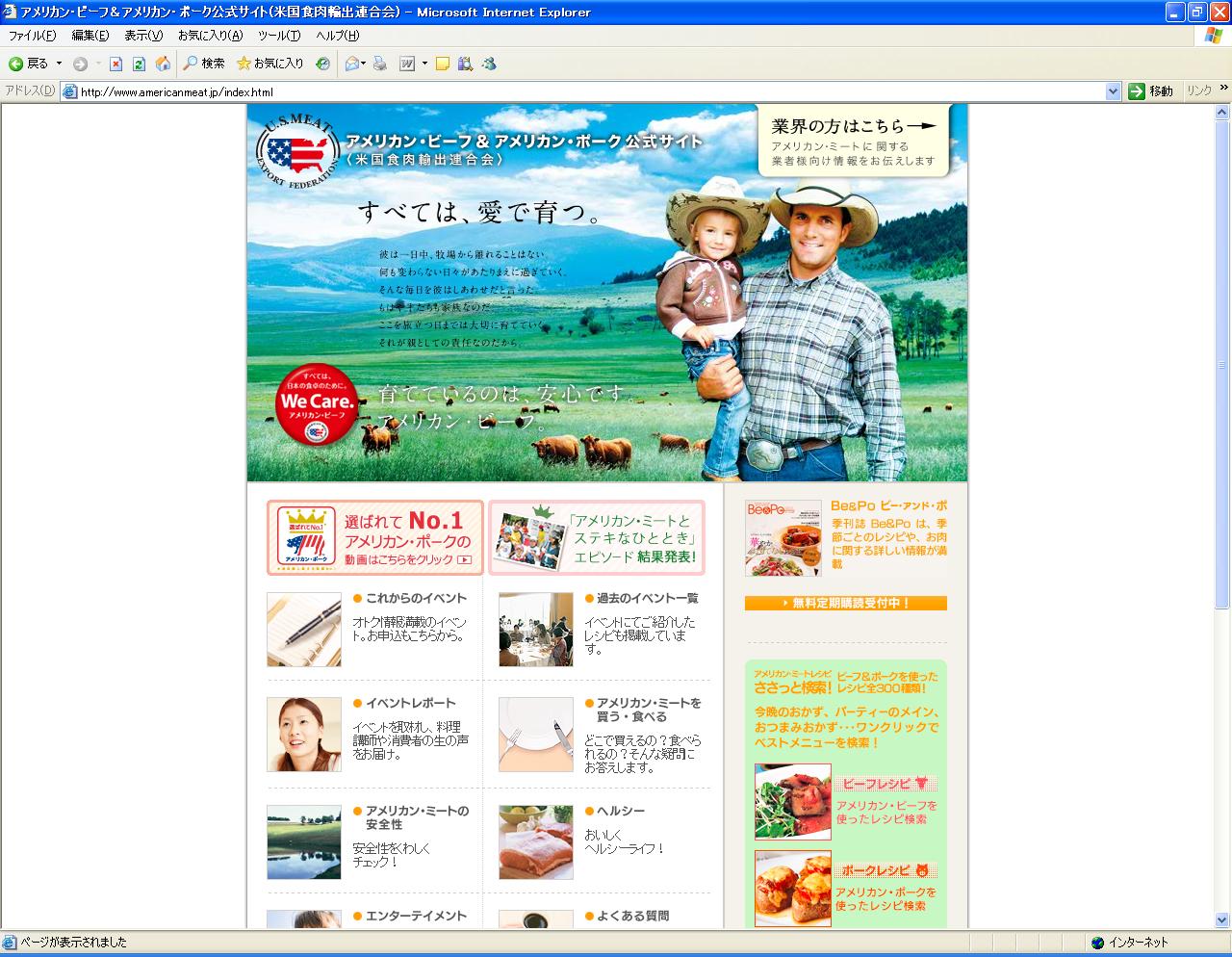
Task: Click the Refresh page icon
Action: coord(139,64)
